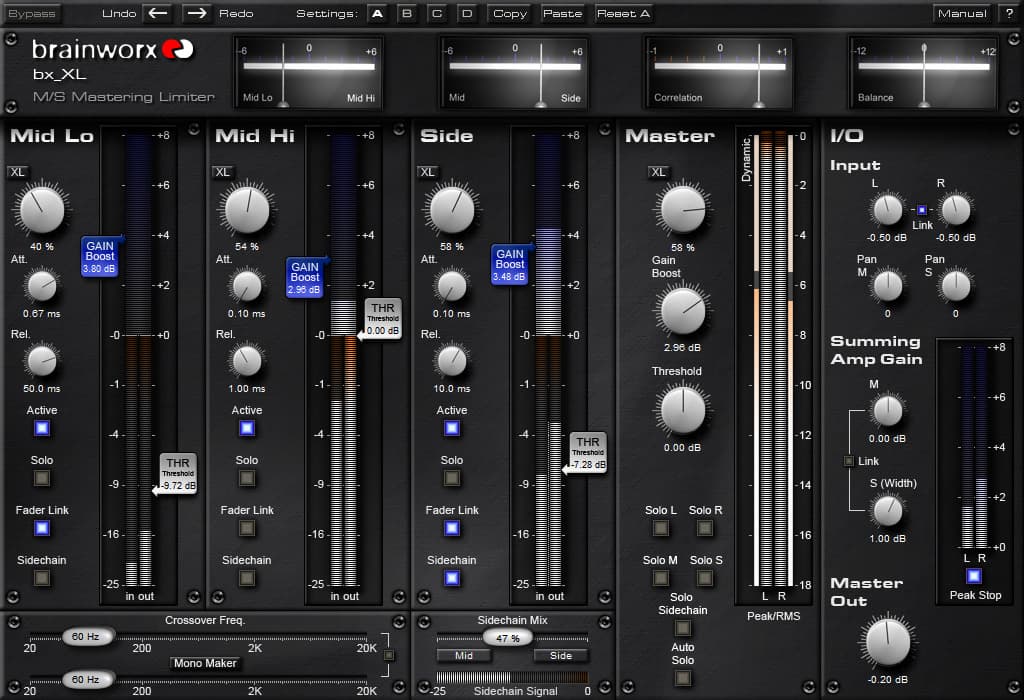Click the Copy settings button
1024x700 pixels.
tap(509, 13)
